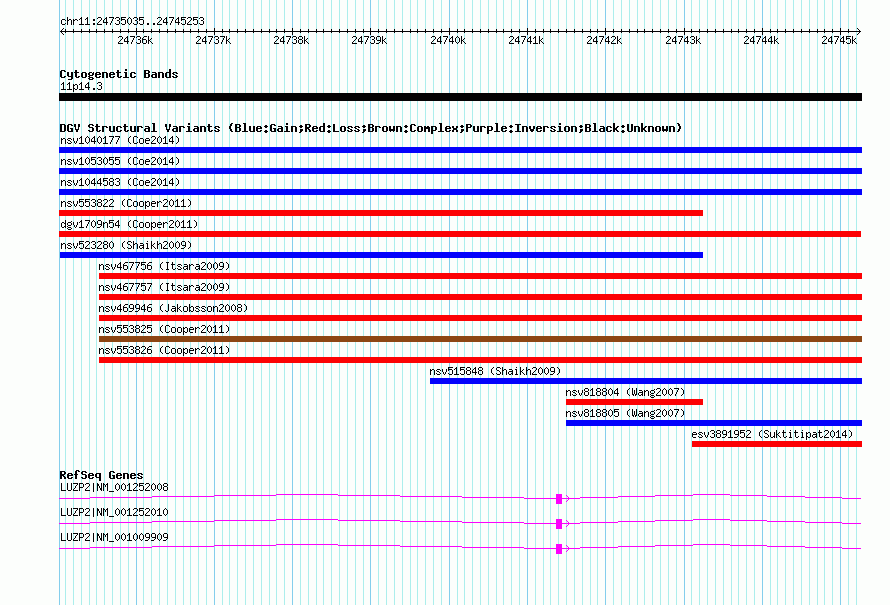Image resolution: width=890 pixels, height=605 pixels.
Task: Click the blue bar under nsv1040177
Action: pos(460,150)
